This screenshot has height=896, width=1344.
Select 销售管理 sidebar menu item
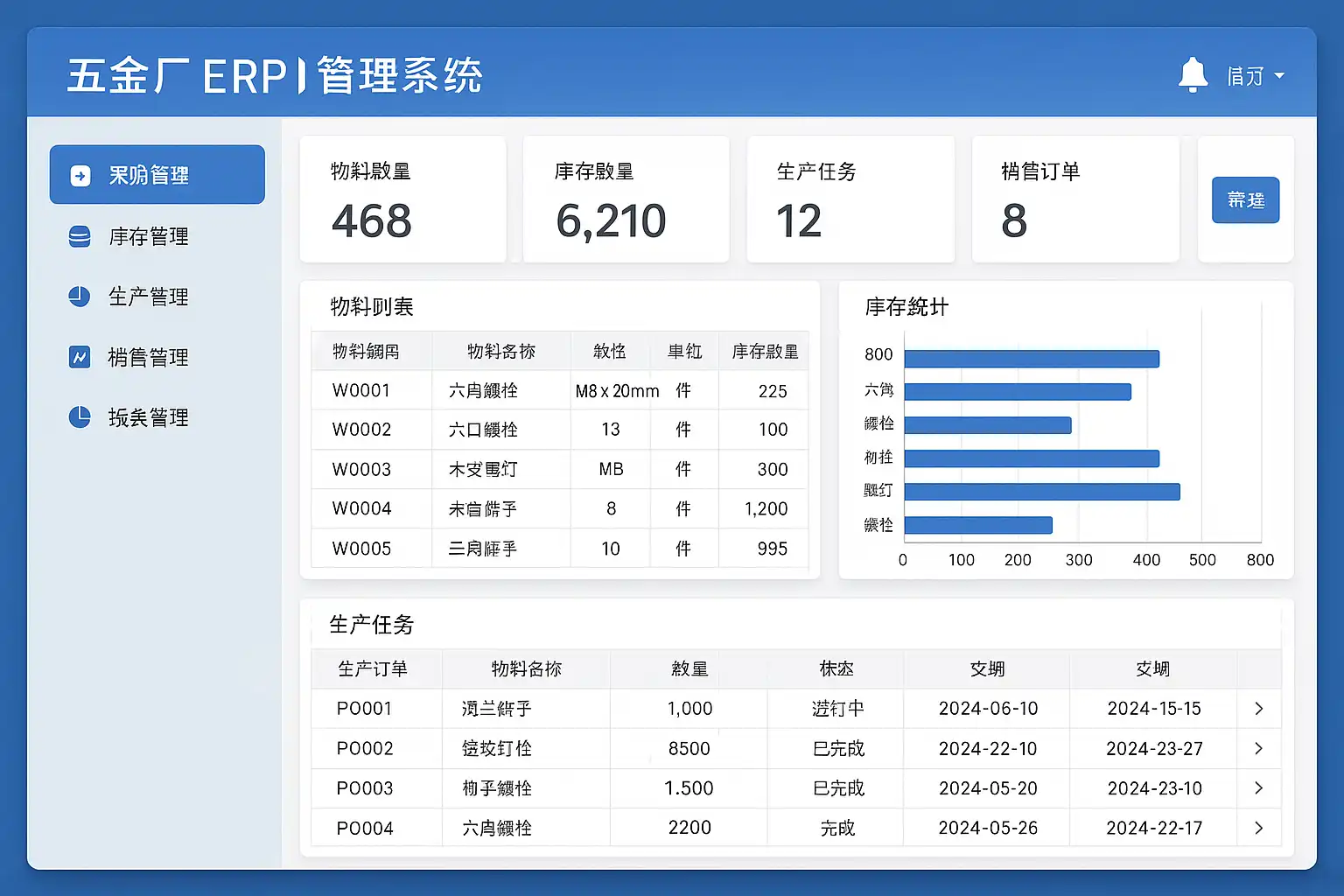click(x=148, y=357)
